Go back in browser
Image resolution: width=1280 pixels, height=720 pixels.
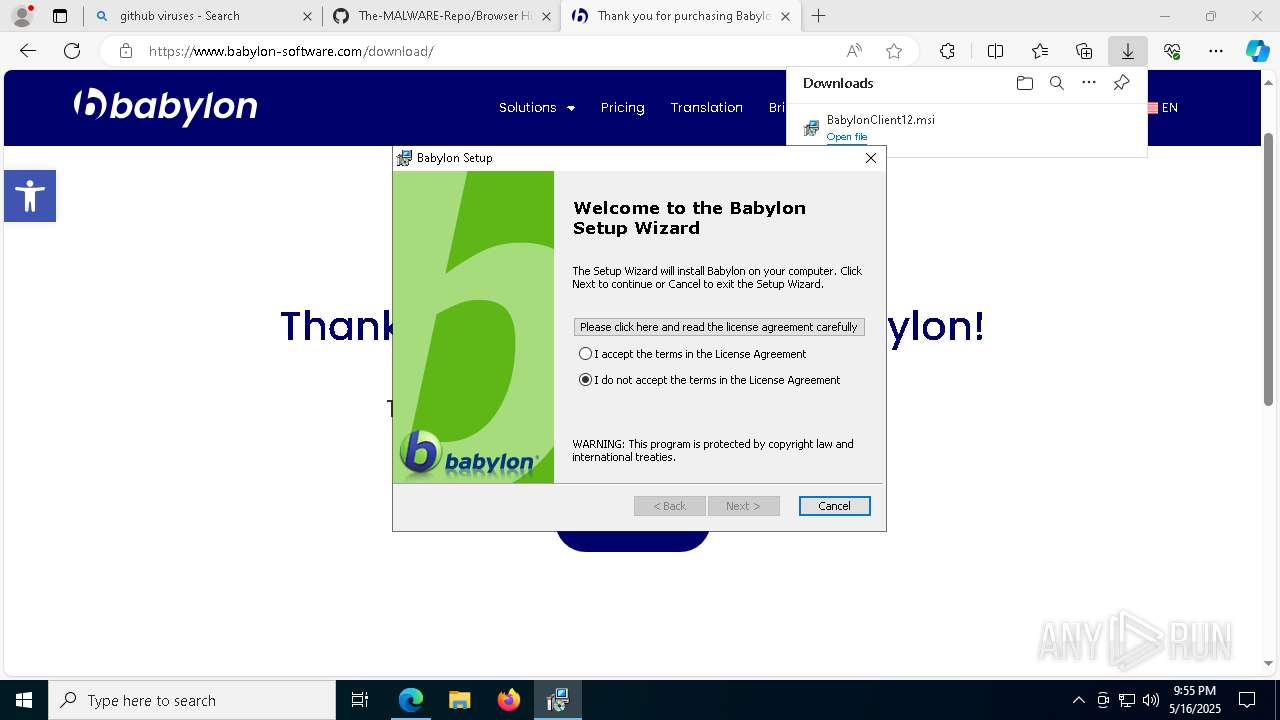coord(28,51)
